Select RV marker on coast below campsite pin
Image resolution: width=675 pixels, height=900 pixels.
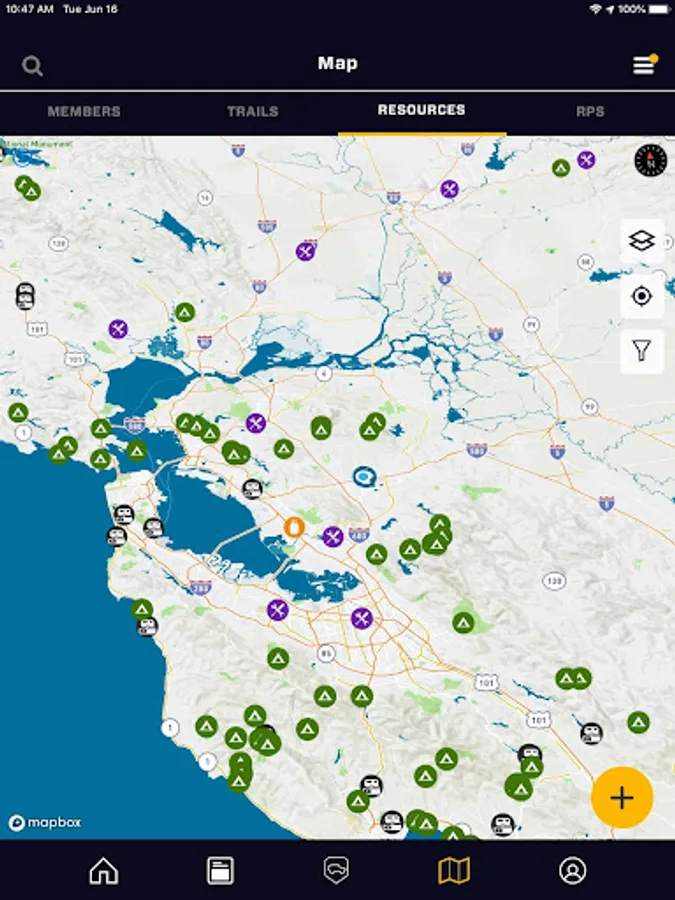tap(147, 626)
